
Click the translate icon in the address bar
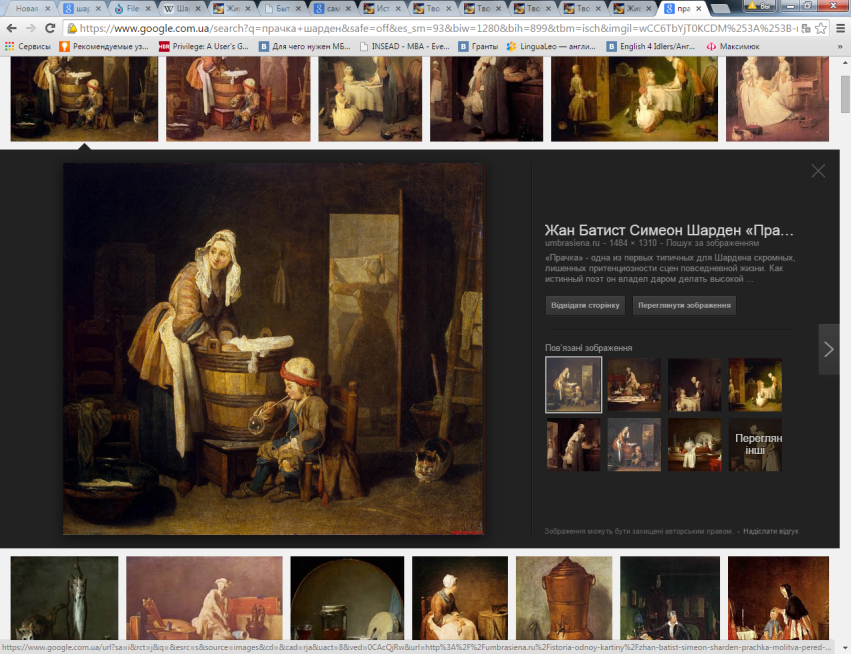pos(806,28)
